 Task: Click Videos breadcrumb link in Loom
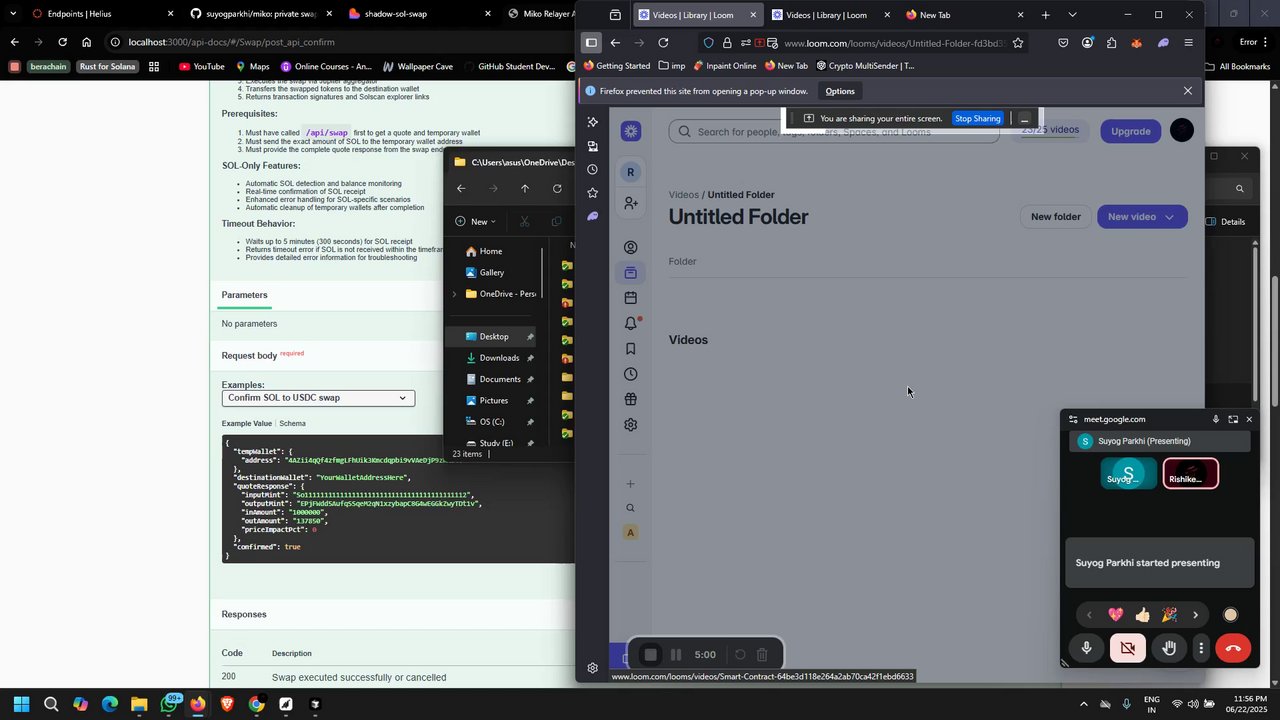pyautogui.click(x=683, y=195)
